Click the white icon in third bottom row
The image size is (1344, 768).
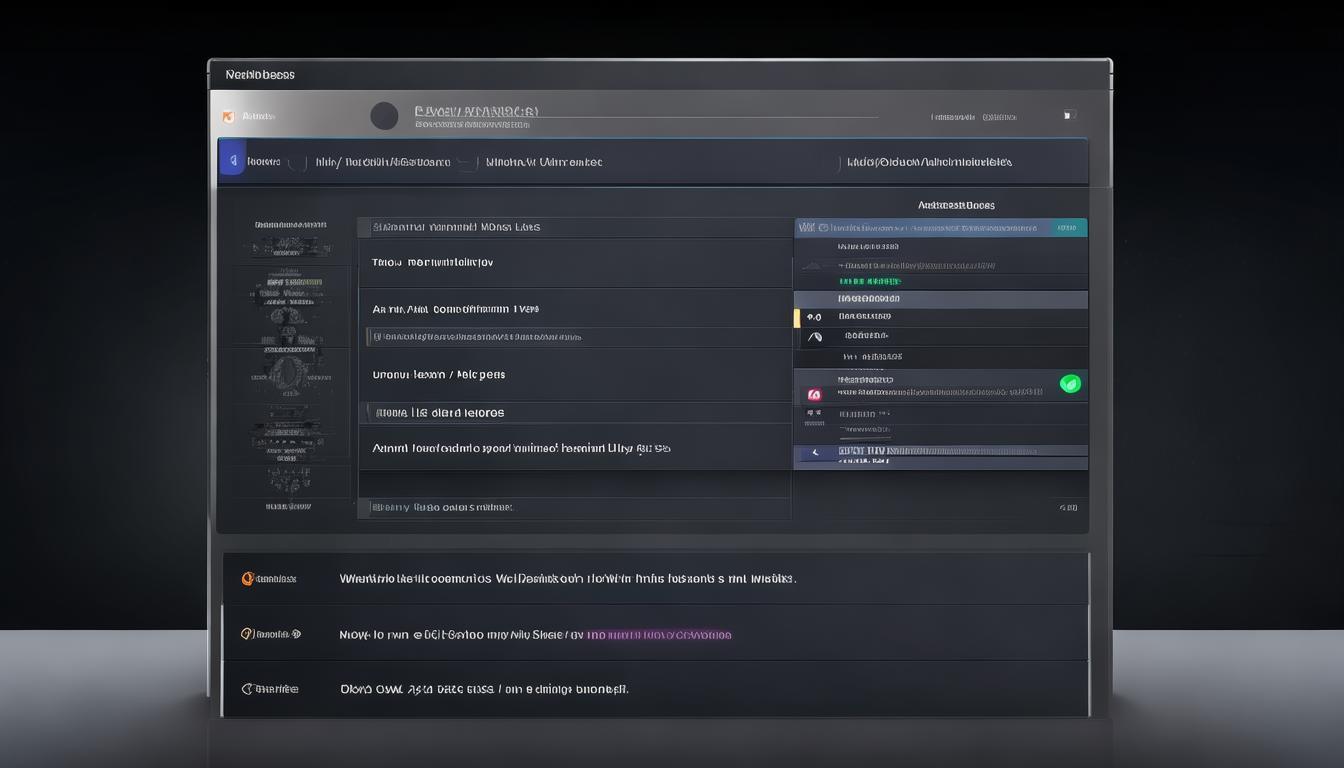(x=248, y=689)
